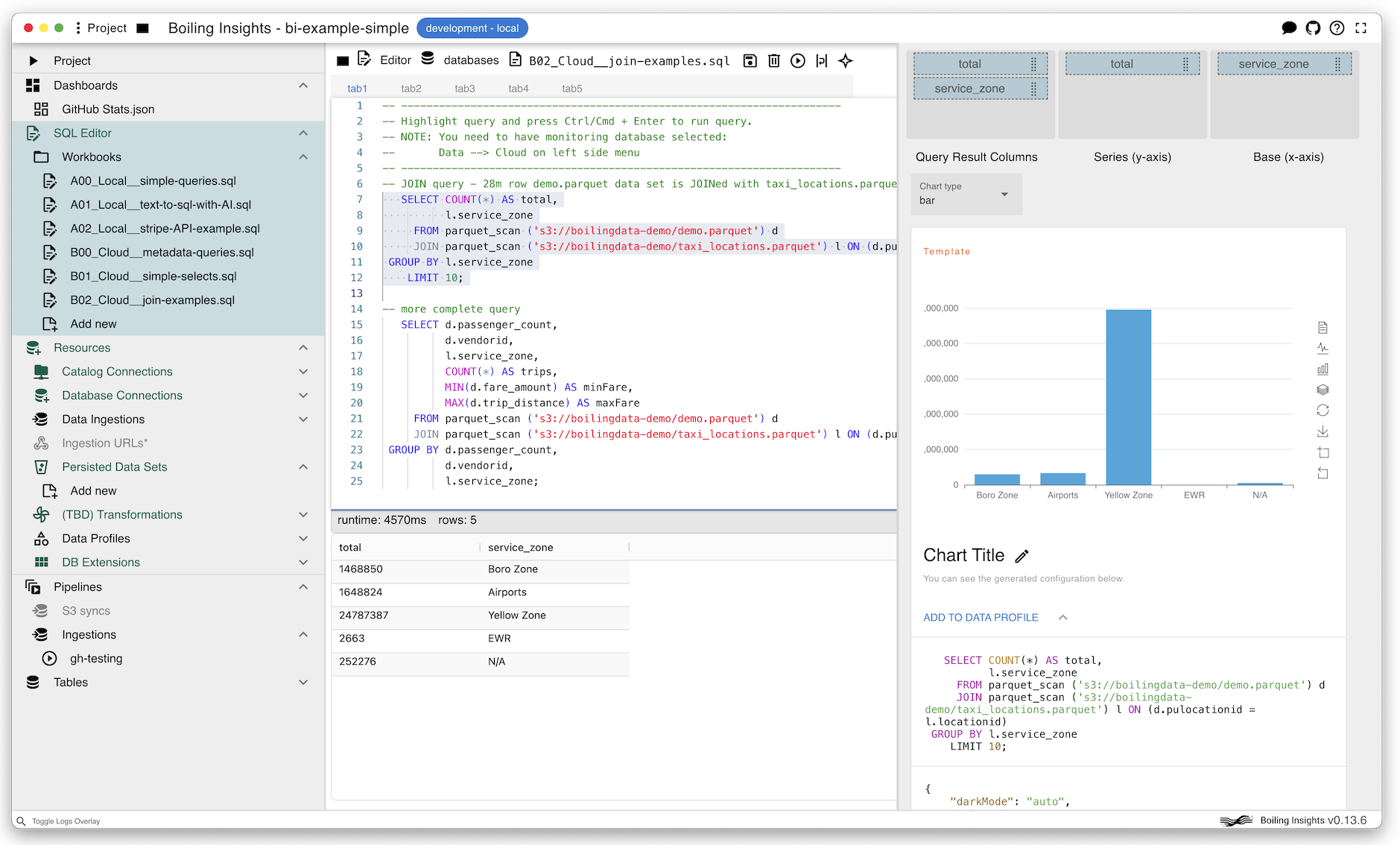Viewport: 1400px width, 845px height.
Task: Save the current SQL workbook
Action: click(750, 61)
